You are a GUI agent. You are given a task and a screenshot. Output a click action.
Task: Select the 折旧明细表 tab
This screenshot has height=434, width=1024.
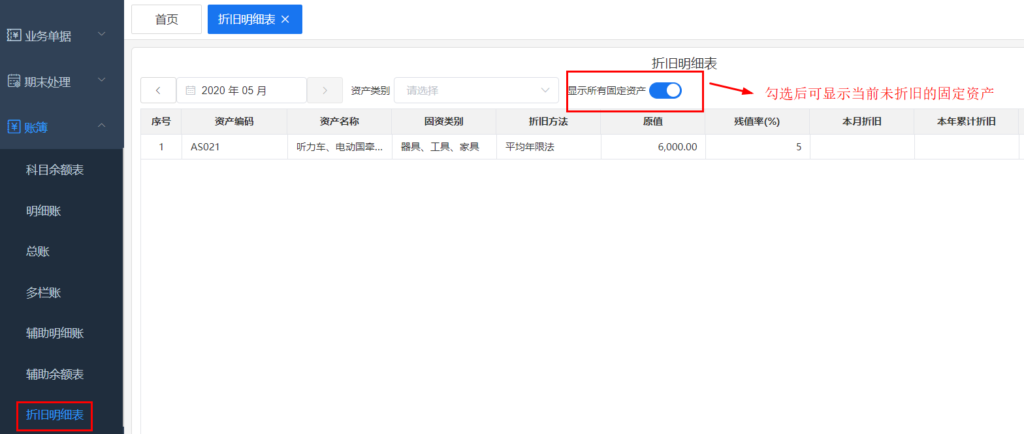coord(255,20)
